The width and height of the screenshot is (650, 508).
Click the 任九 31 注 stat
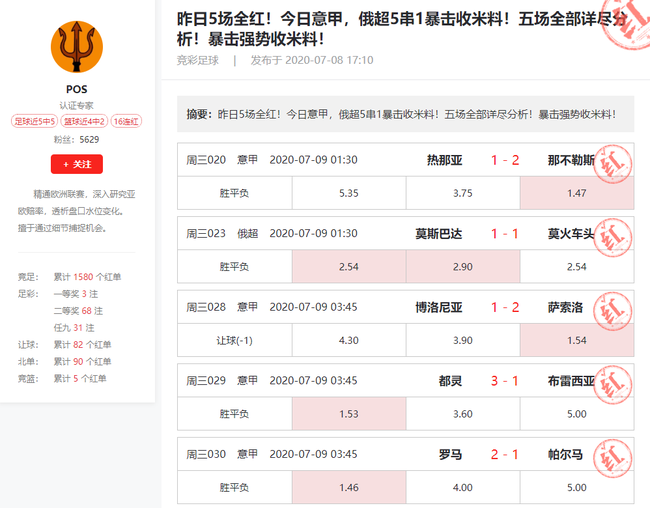click(x=74, y=328)
